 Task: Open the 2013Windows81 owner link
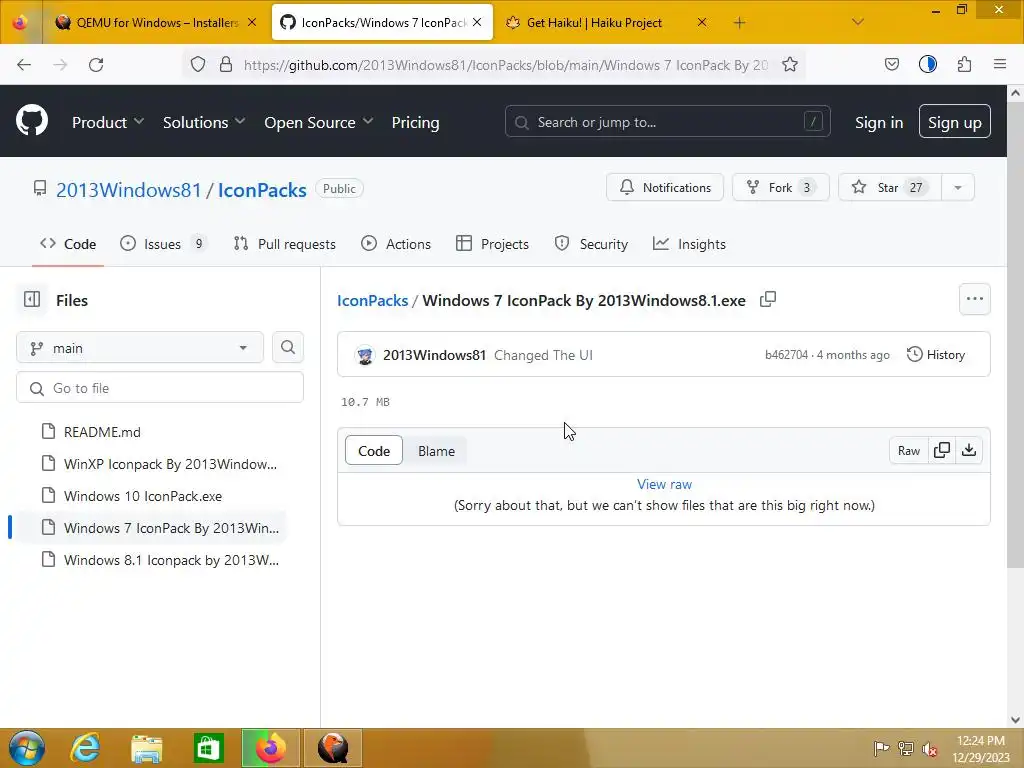[x=129, y=189]
